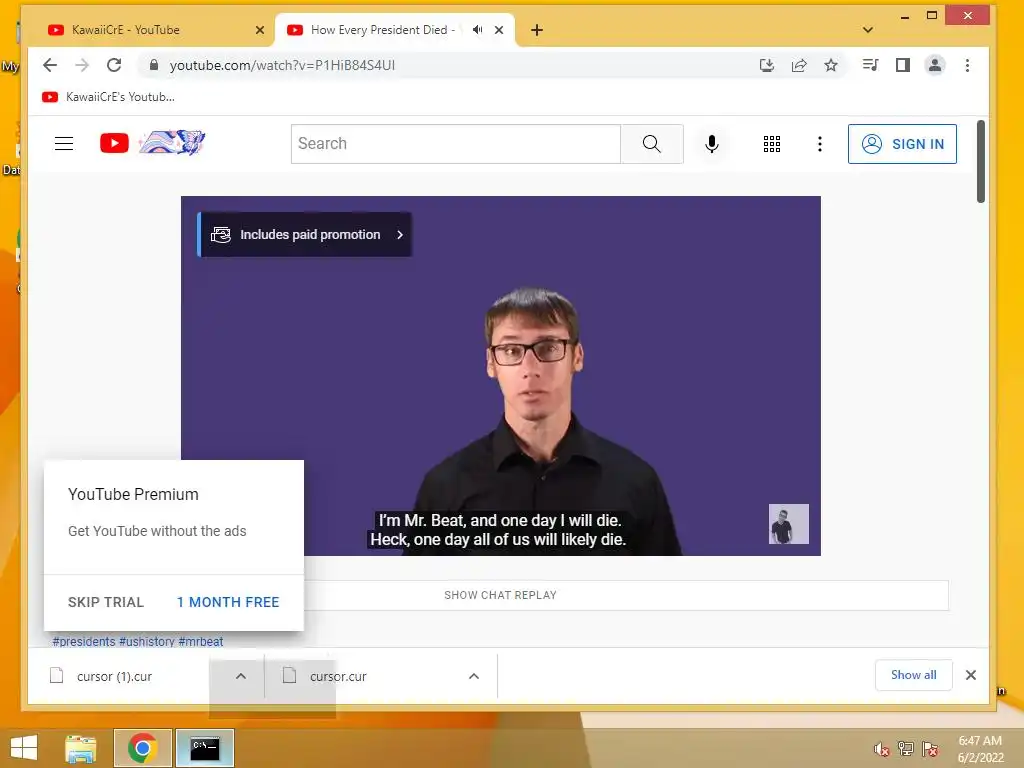Screen dimensions: 1024x768
Task: Click the network tray icon
Action: 906,749
